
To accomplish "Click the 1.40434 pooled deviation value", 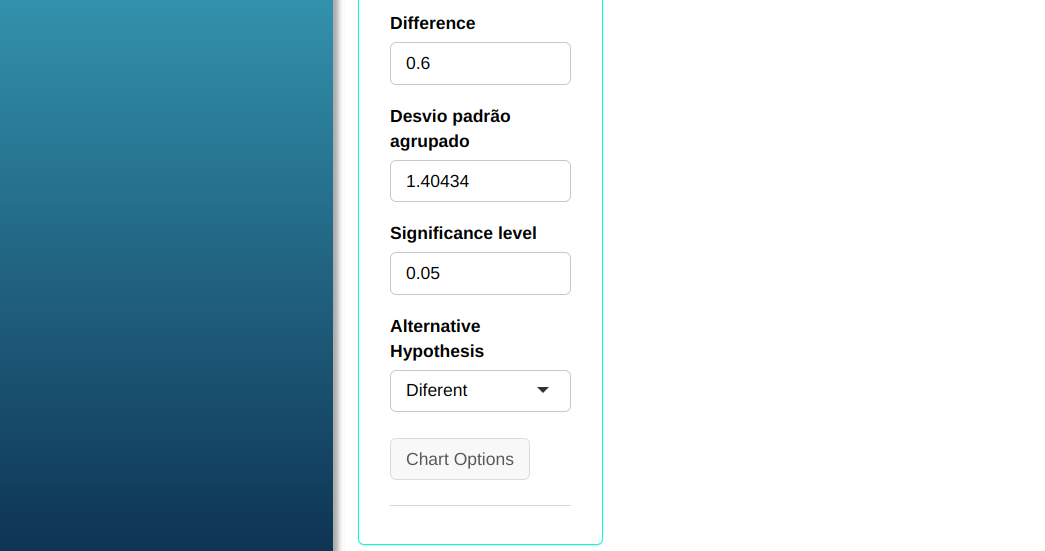I will [438, 182].
